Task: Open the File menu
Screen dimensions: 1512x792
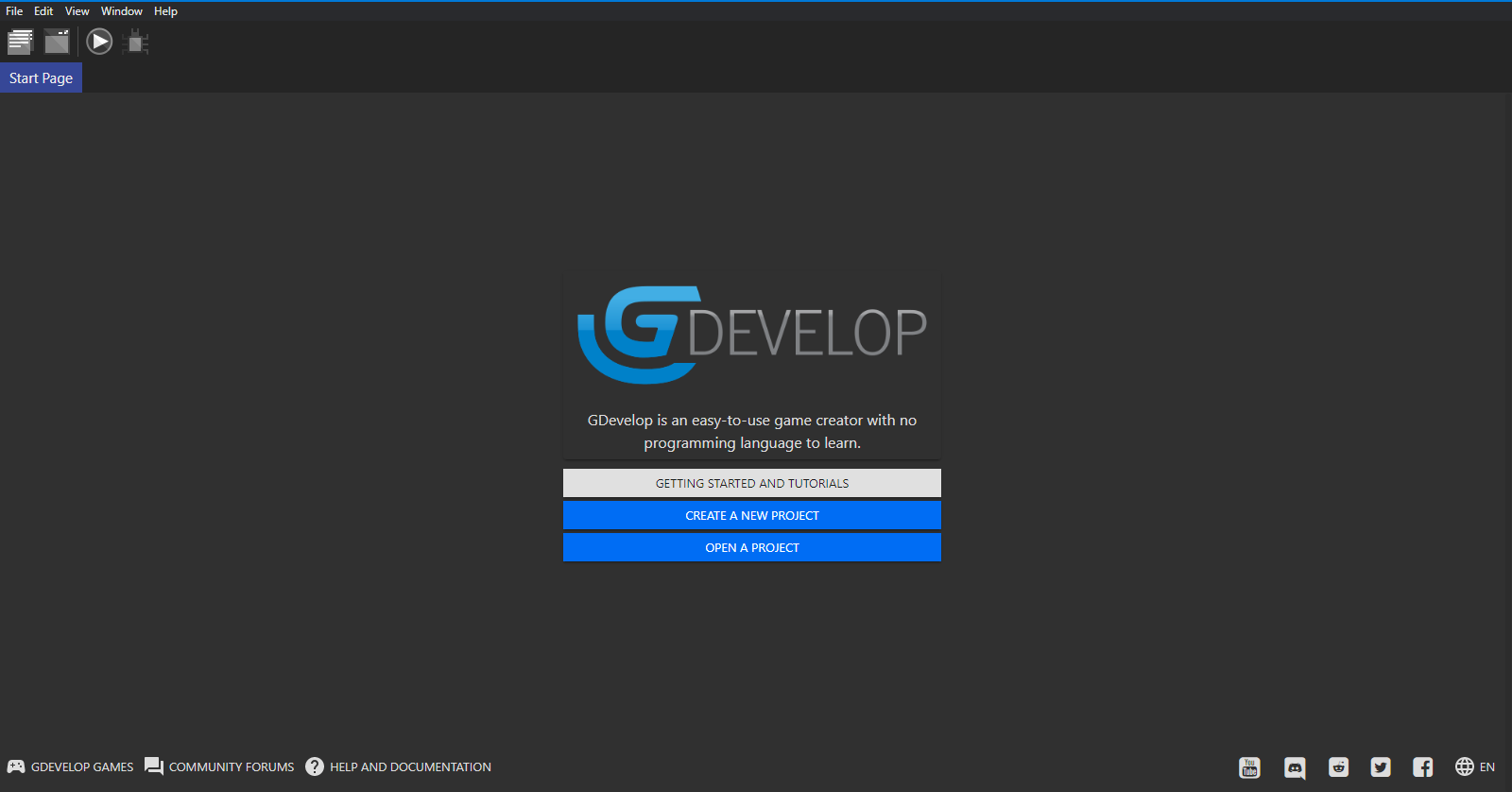Action: [14, 11]
